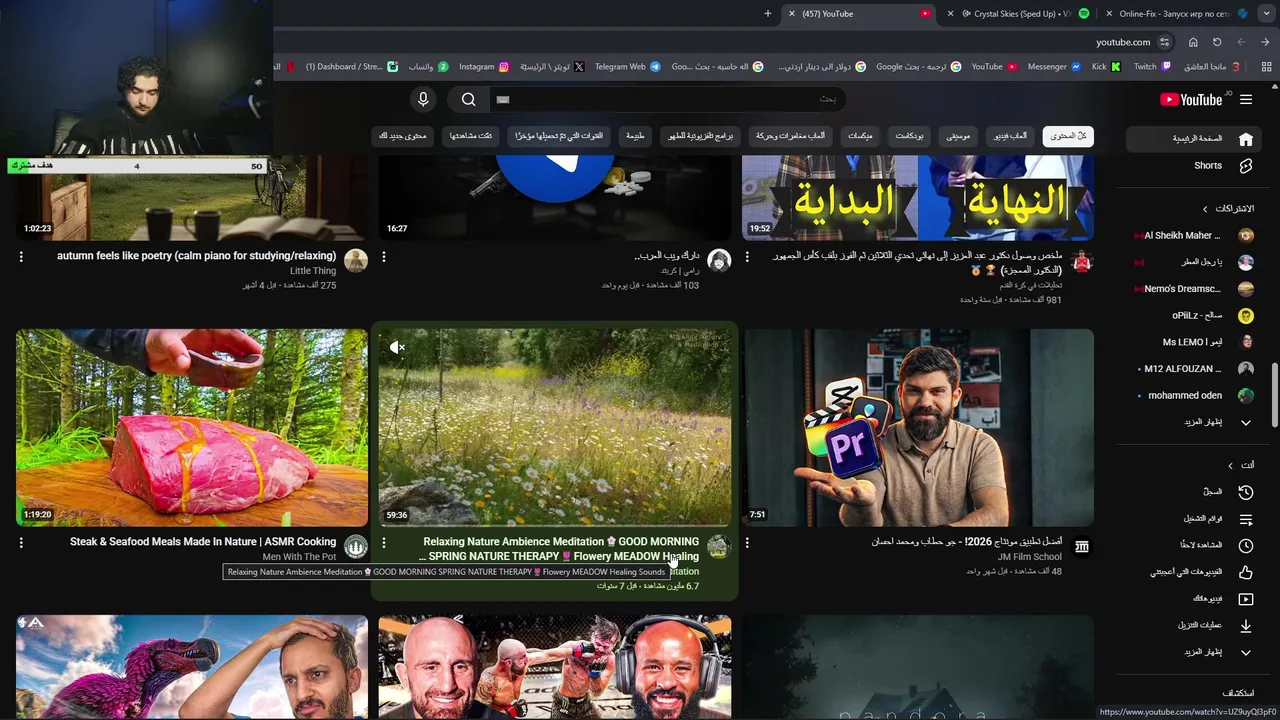The image size is (1280, 720).
Task: Open Kick bookmark
Action: click(1106, 67)
